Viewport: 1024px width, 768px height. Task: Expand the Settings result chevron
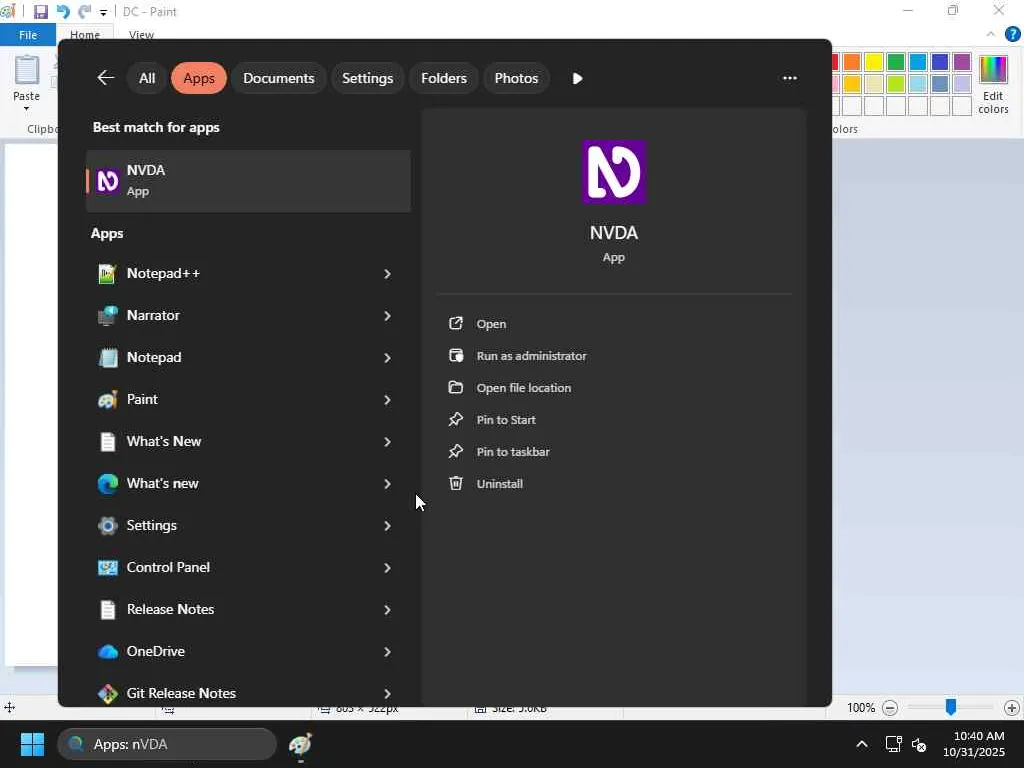[x=387, y=526]
